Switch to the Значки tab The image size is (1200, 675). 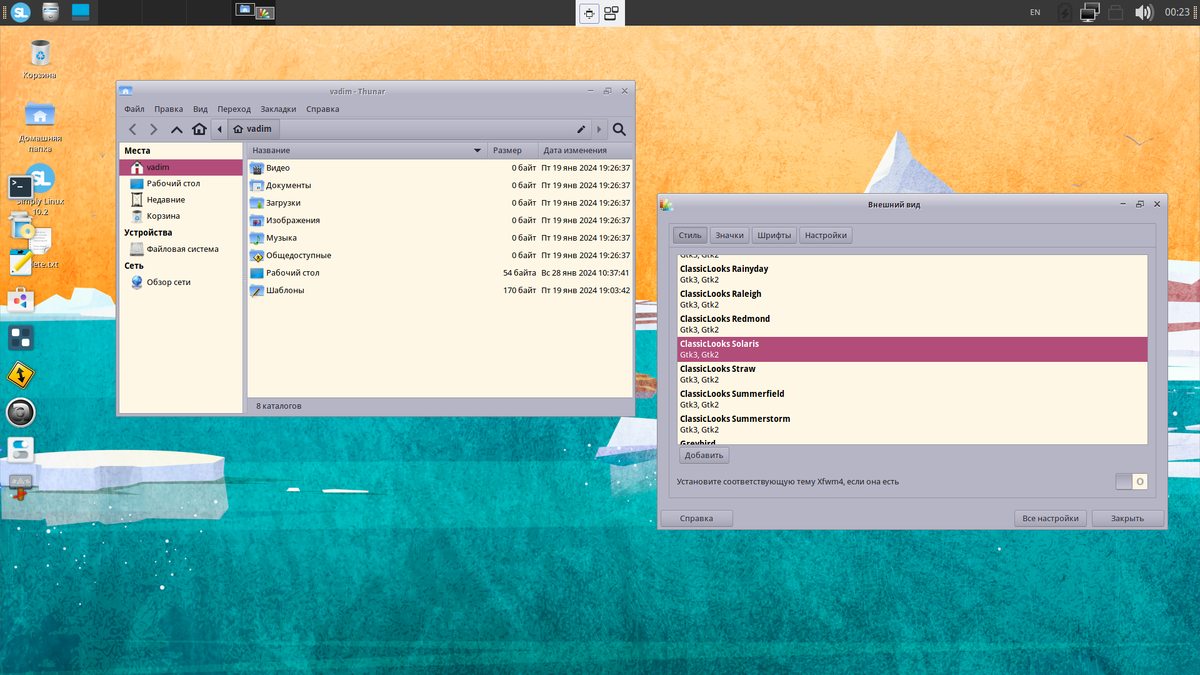pyautogui.click(x=730, y=235)
